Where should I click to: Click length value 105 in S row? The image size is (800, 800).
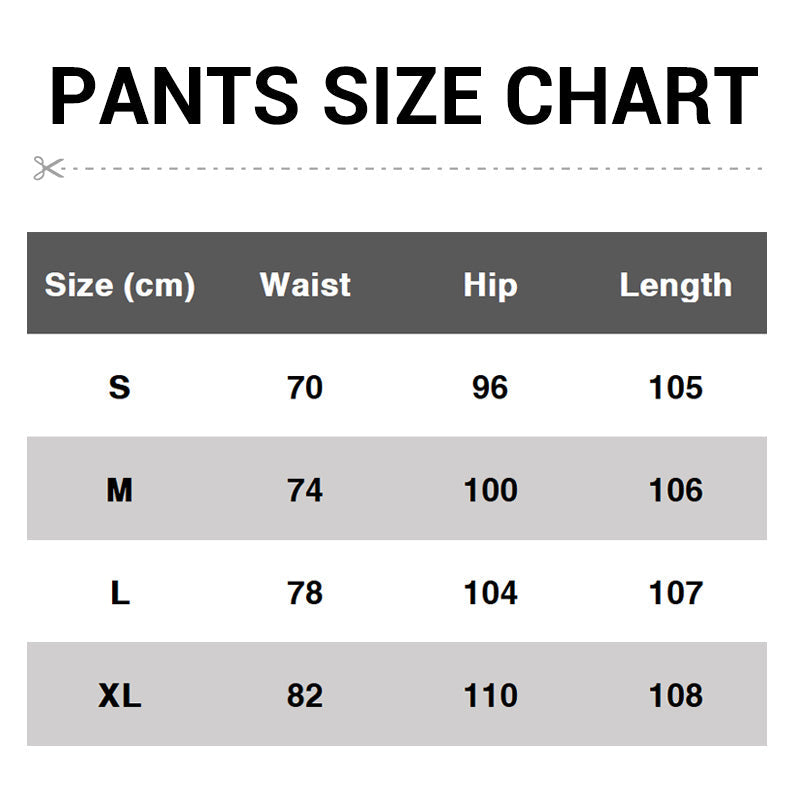pyautogui.click(x=676, y=387)
